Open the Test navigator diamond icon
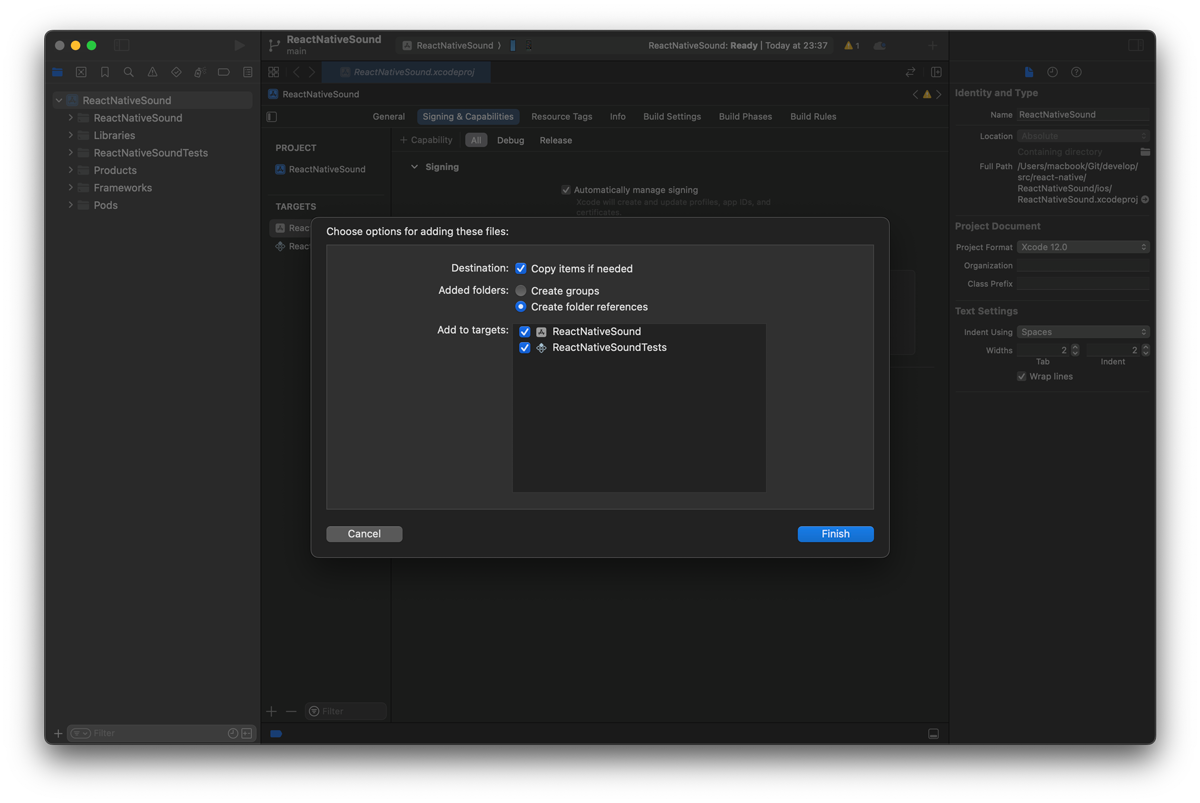The height and width of the screenshot is (803, 1200). coord(176,72)
